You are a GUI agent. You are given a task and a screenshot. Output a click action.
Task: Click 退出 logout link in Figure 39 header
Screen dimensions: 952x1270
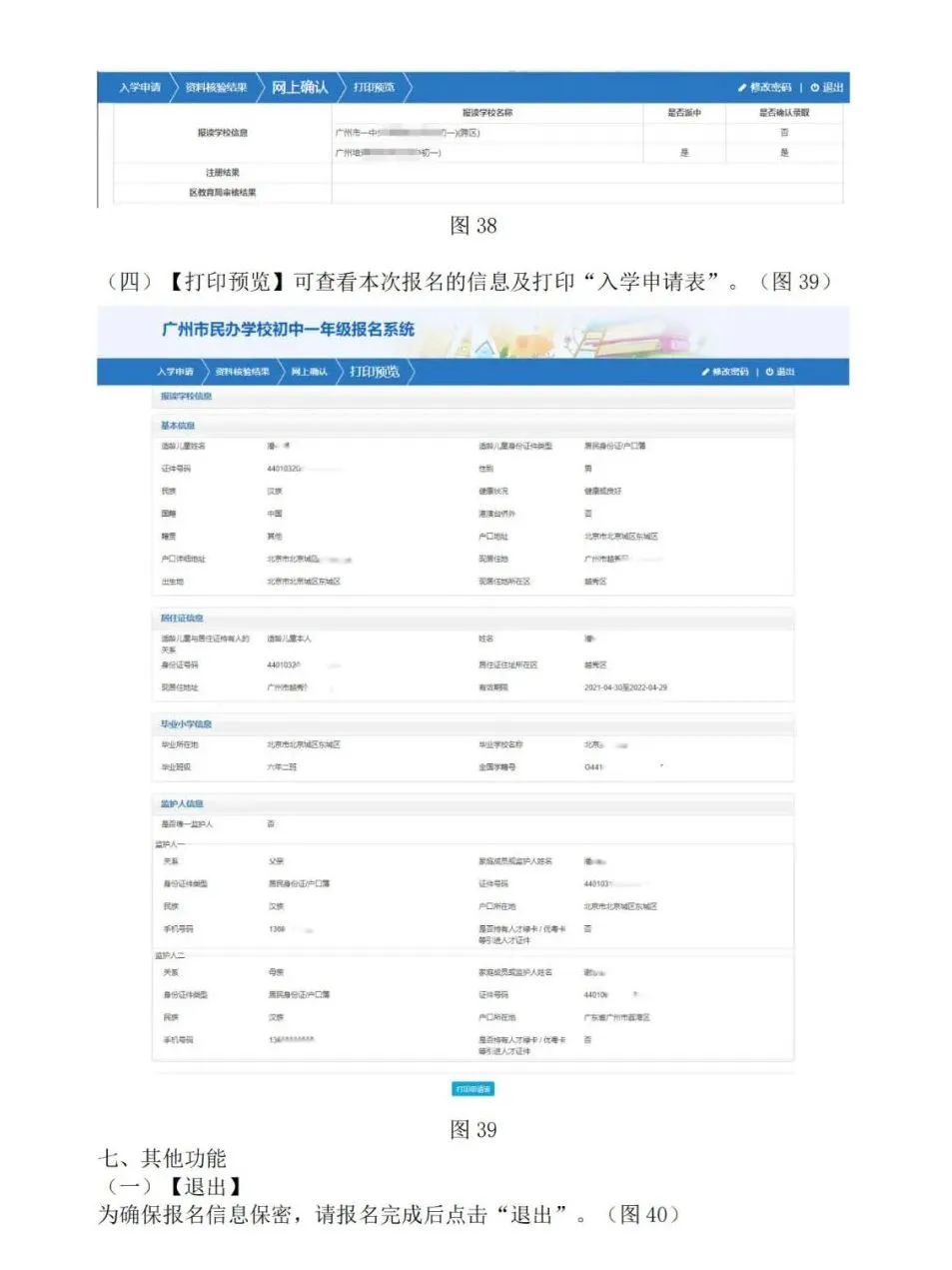click(780, 372)
